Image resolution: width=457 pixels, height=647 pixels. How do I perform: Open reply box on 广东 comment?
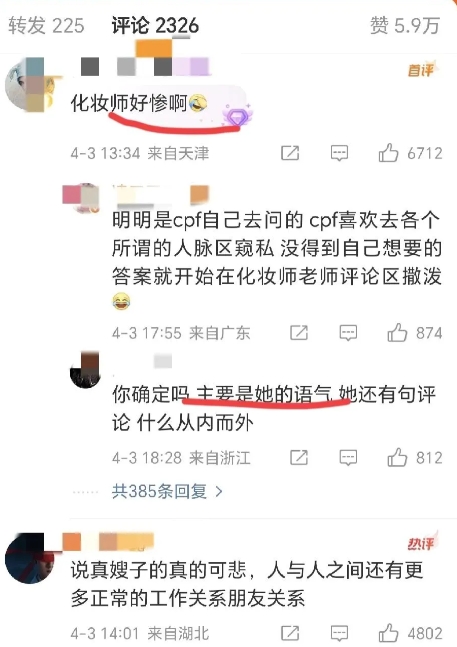click(348, 333)
